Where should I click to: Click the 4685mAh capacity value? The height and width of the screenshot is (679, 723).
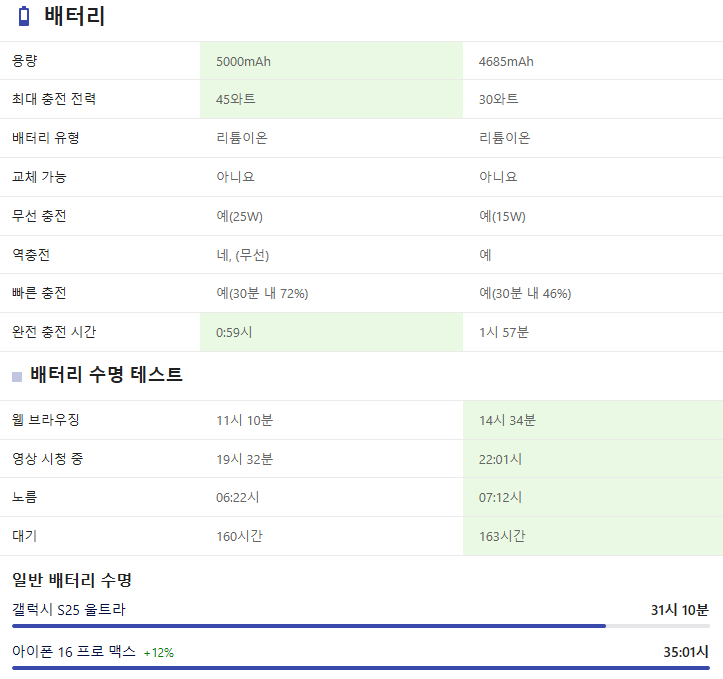point(506,61)
